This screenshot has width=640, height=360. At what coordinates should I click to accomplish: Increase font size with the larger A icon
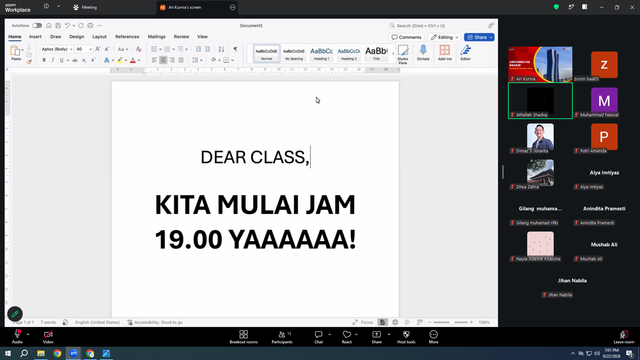pos(98,49)
